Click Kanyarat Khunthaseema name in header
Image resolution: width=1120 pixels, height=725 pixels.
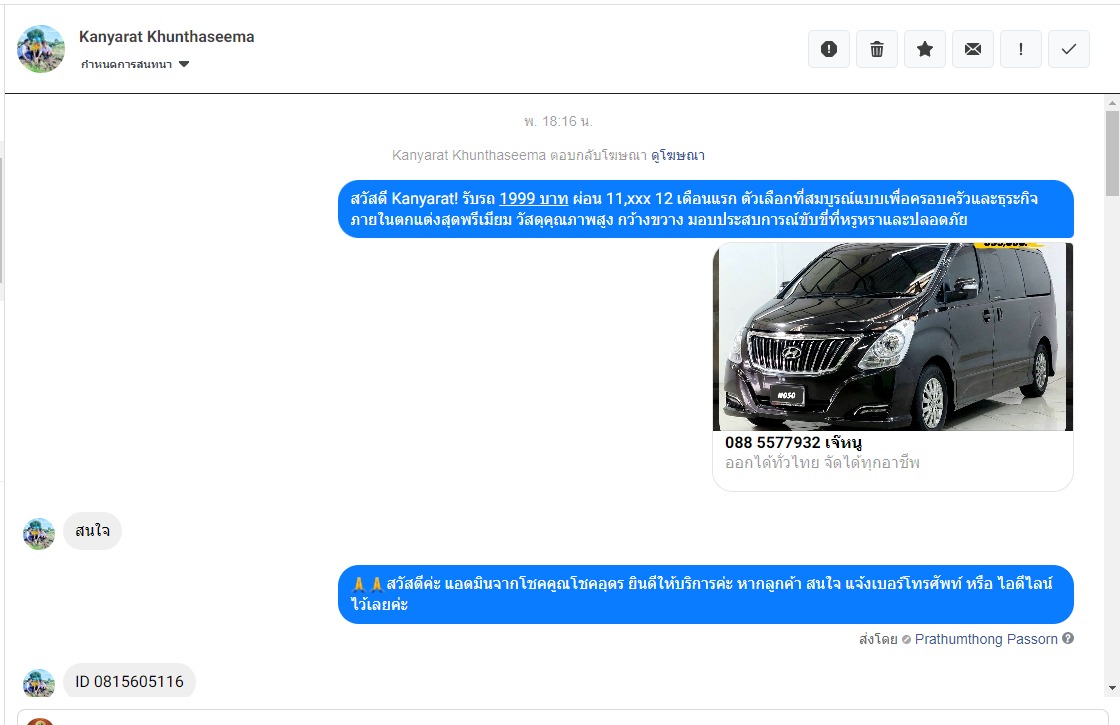tap(166, 36)
